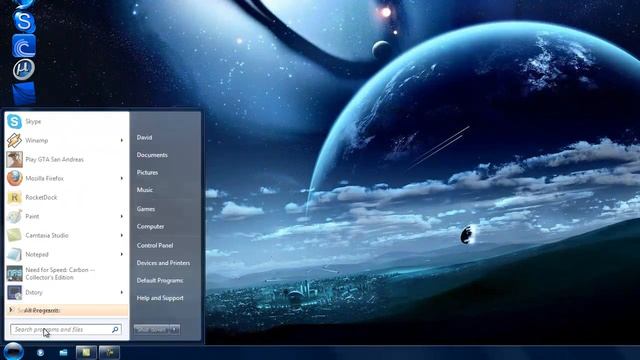The width and height of the screenshot is (640, 360).
Task: Open the Explorer folder taskbar icon
Action: pyautogui.click(x=63, y=352)
